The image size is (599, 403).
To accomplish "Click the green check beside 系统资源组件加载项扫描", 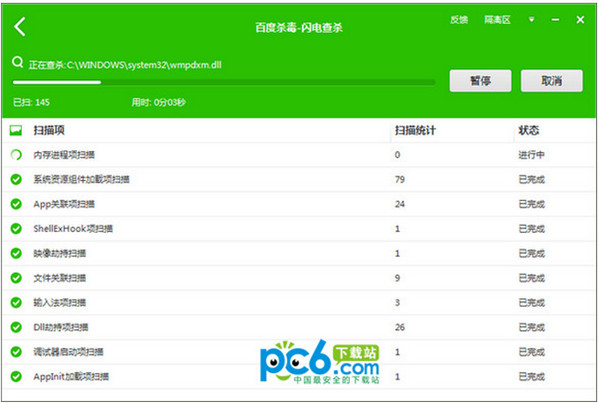I will (16, 179).
